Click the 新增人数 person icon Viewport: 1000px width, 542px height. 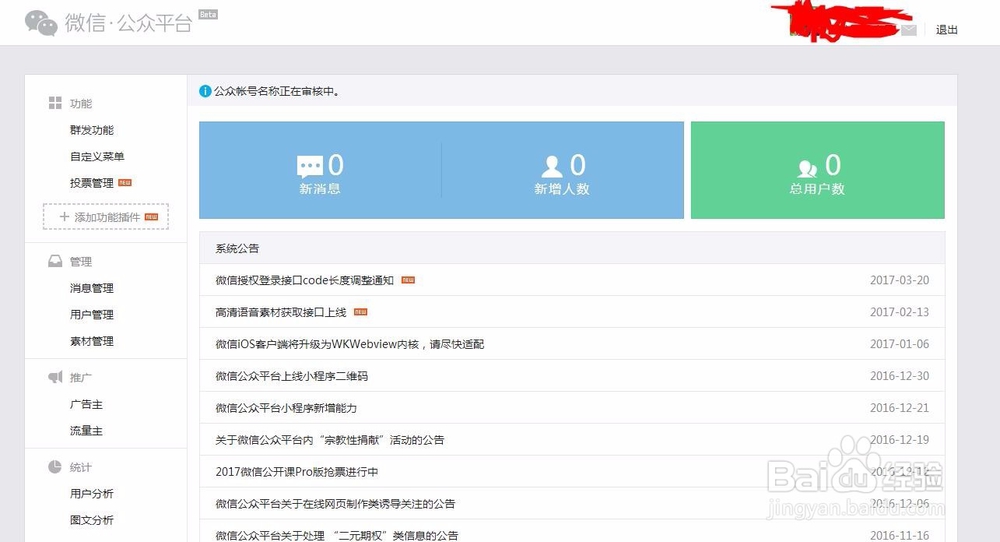tap(552, 166)
